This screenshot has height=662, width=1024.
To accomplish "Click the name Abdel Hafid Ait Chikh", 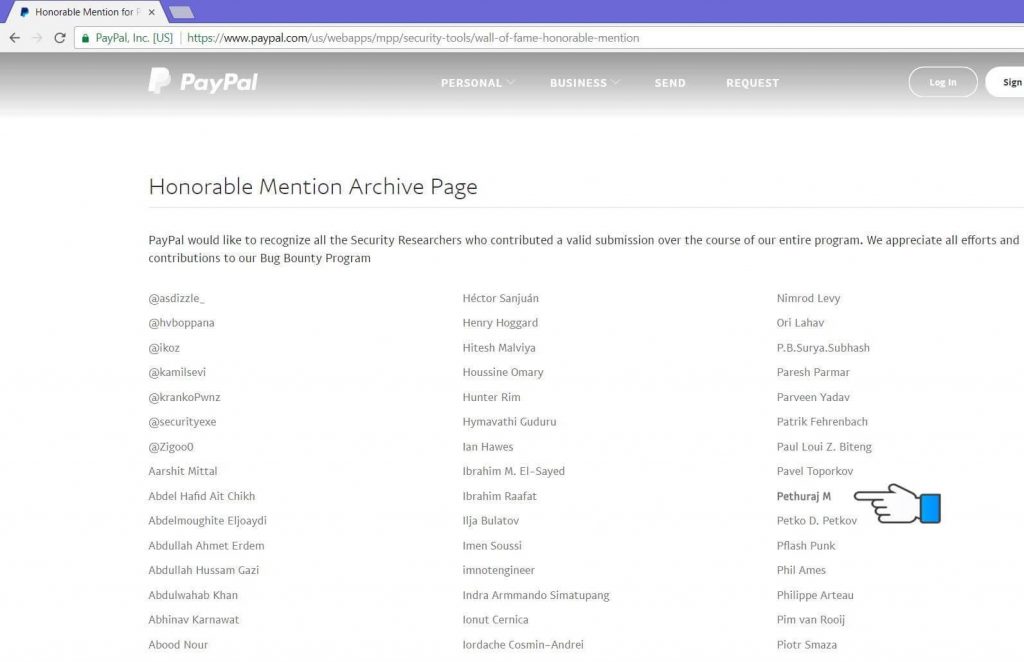I will [x=202, y=496].
